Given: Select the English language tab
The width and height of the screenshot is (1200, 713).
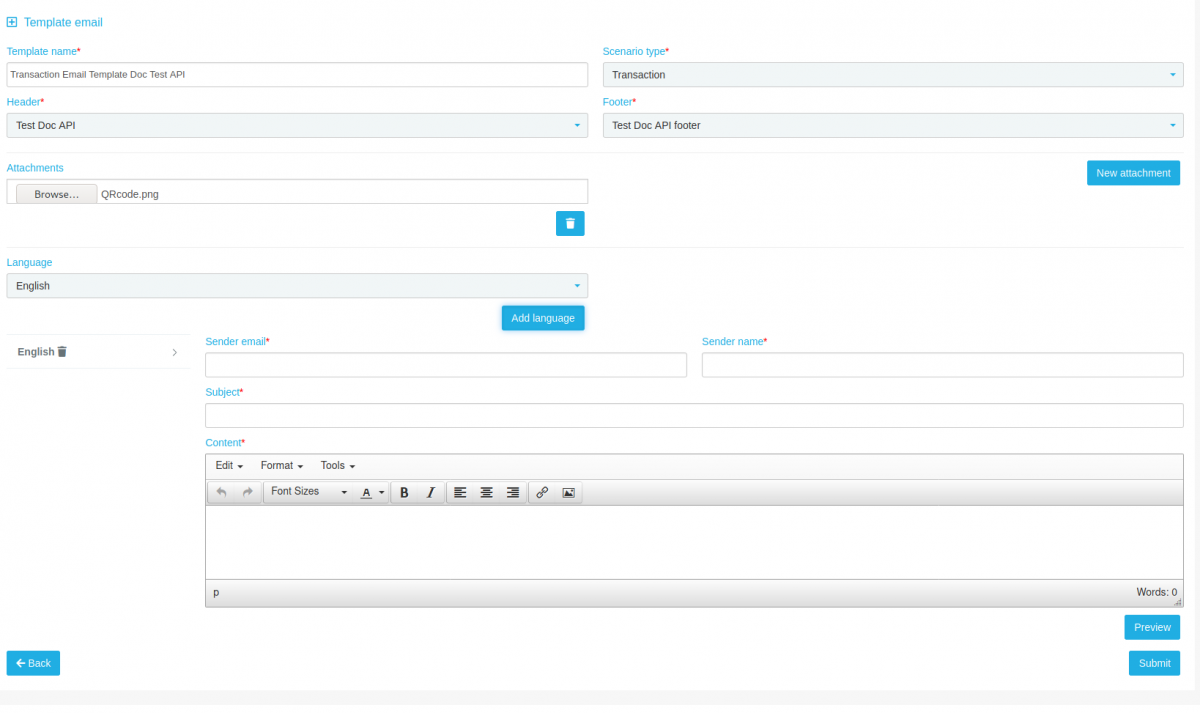Looking at the screenshot, I should (x=98, y=352).
